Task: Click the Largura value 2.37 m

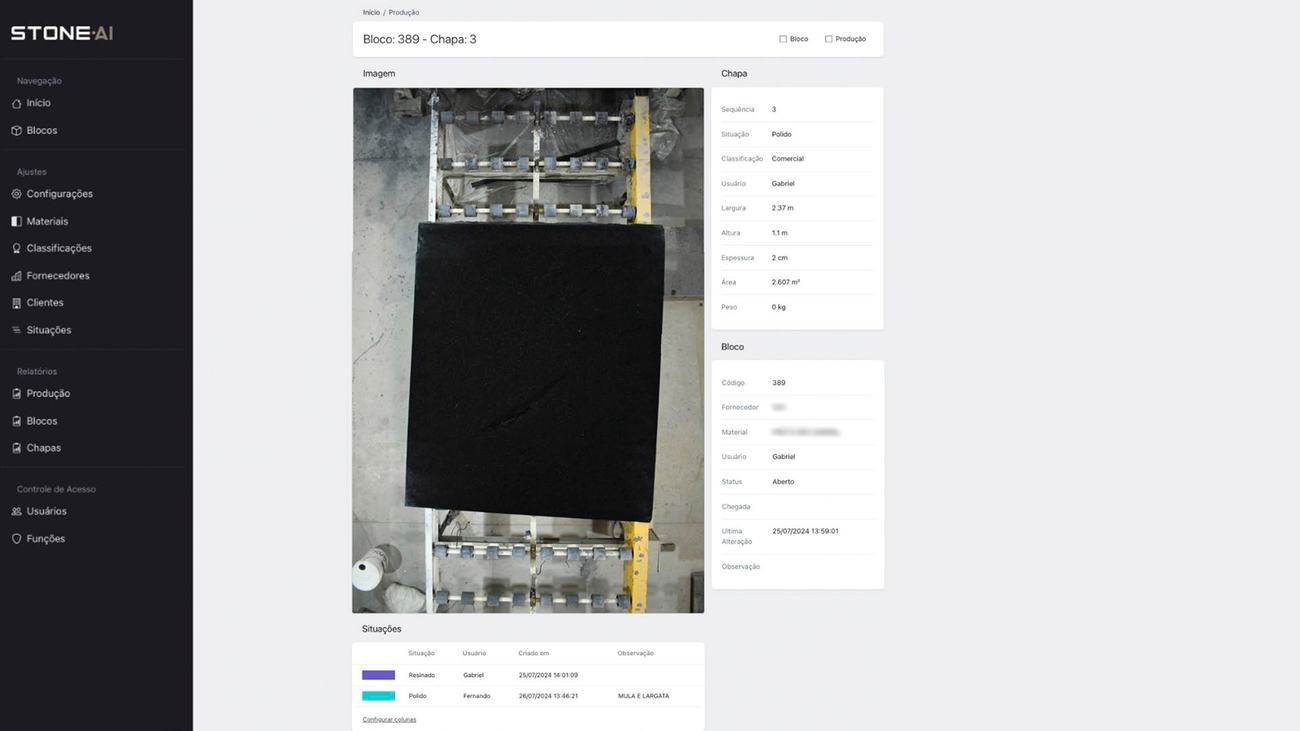Action: 783,208
